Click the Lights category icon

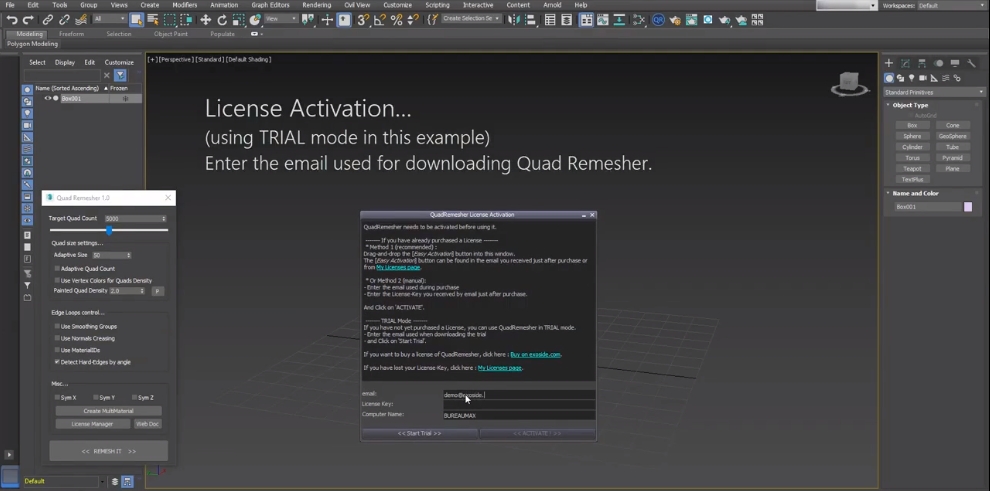[912, 78]
